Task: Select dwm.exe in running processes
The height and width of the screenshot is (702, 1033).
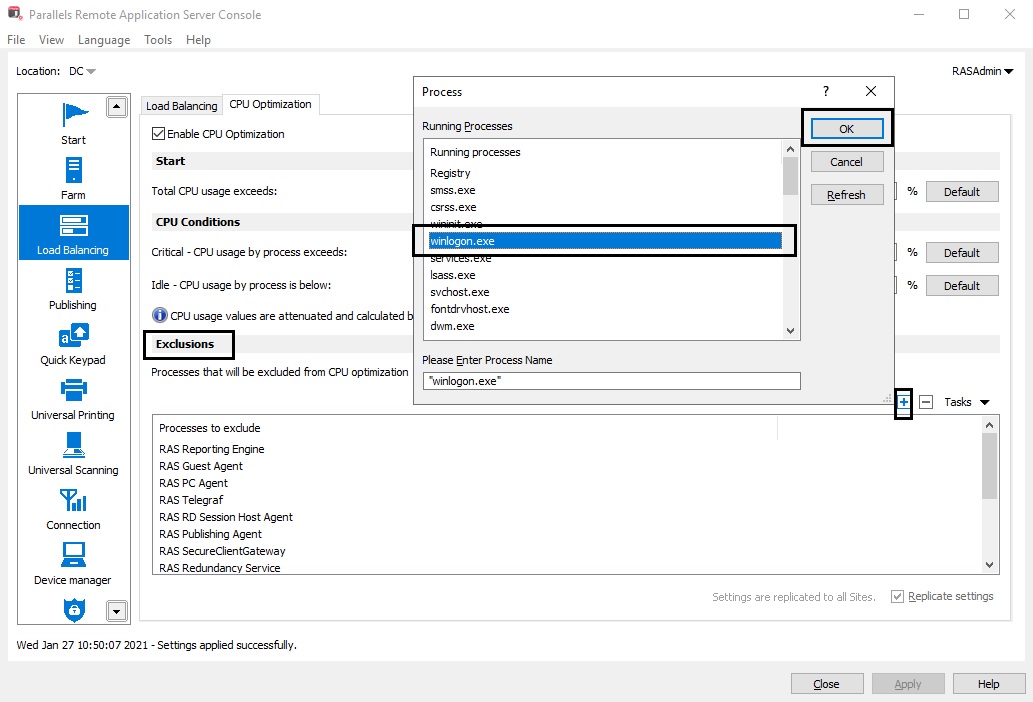Action: [x=605, y=326]
